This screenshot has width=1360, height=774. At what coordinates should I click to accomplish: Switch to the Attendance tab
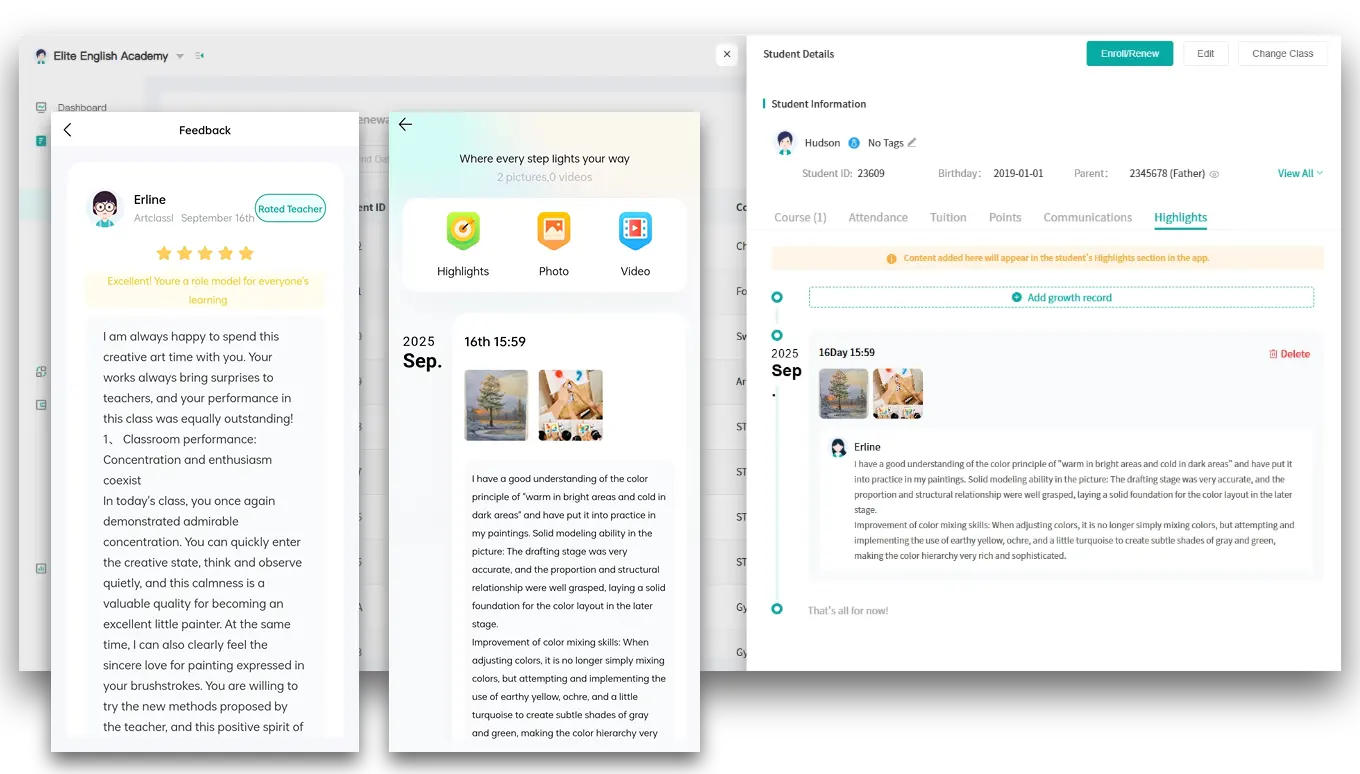pyautogui.click(x=878, y=217)
